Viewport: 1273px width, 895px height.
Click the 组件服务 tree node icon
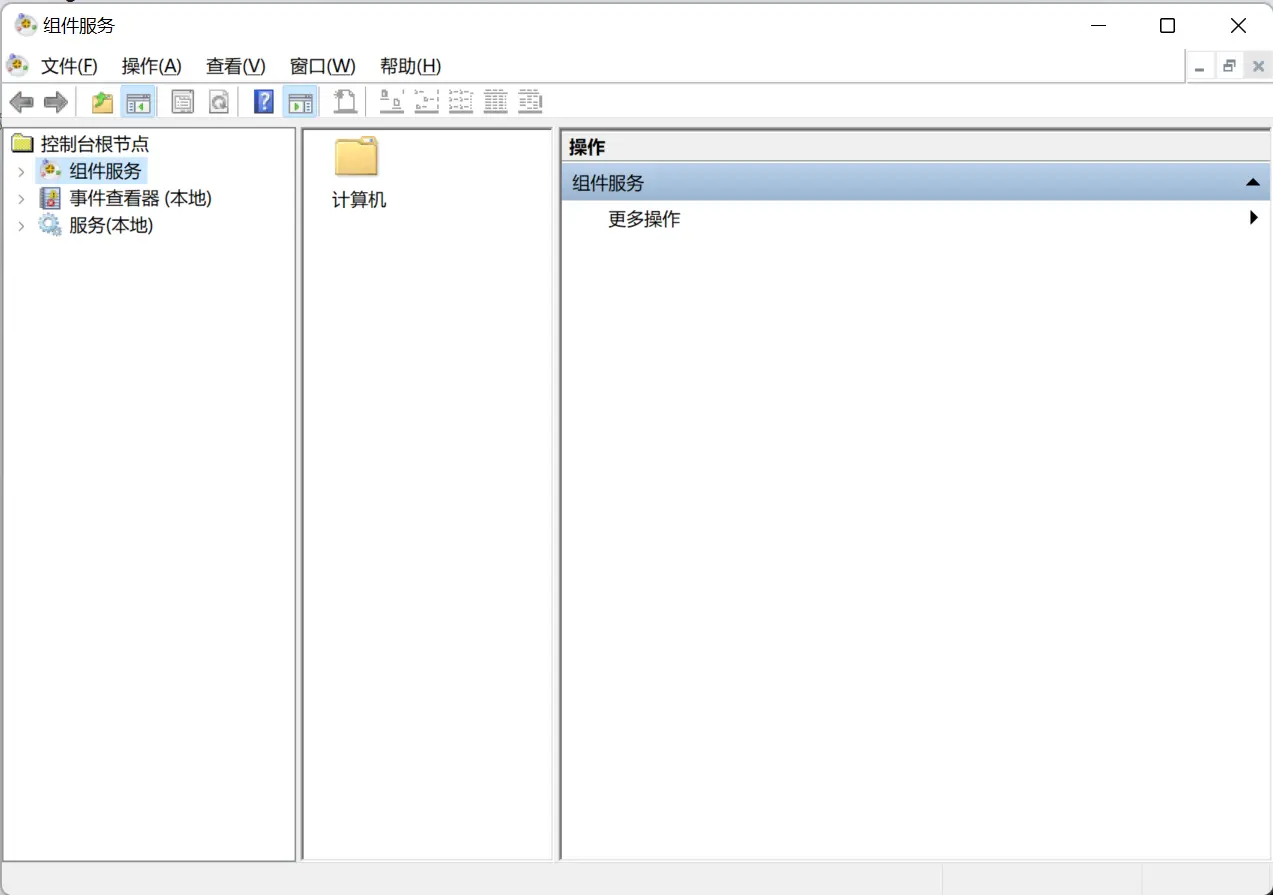(x=50, y=171)
